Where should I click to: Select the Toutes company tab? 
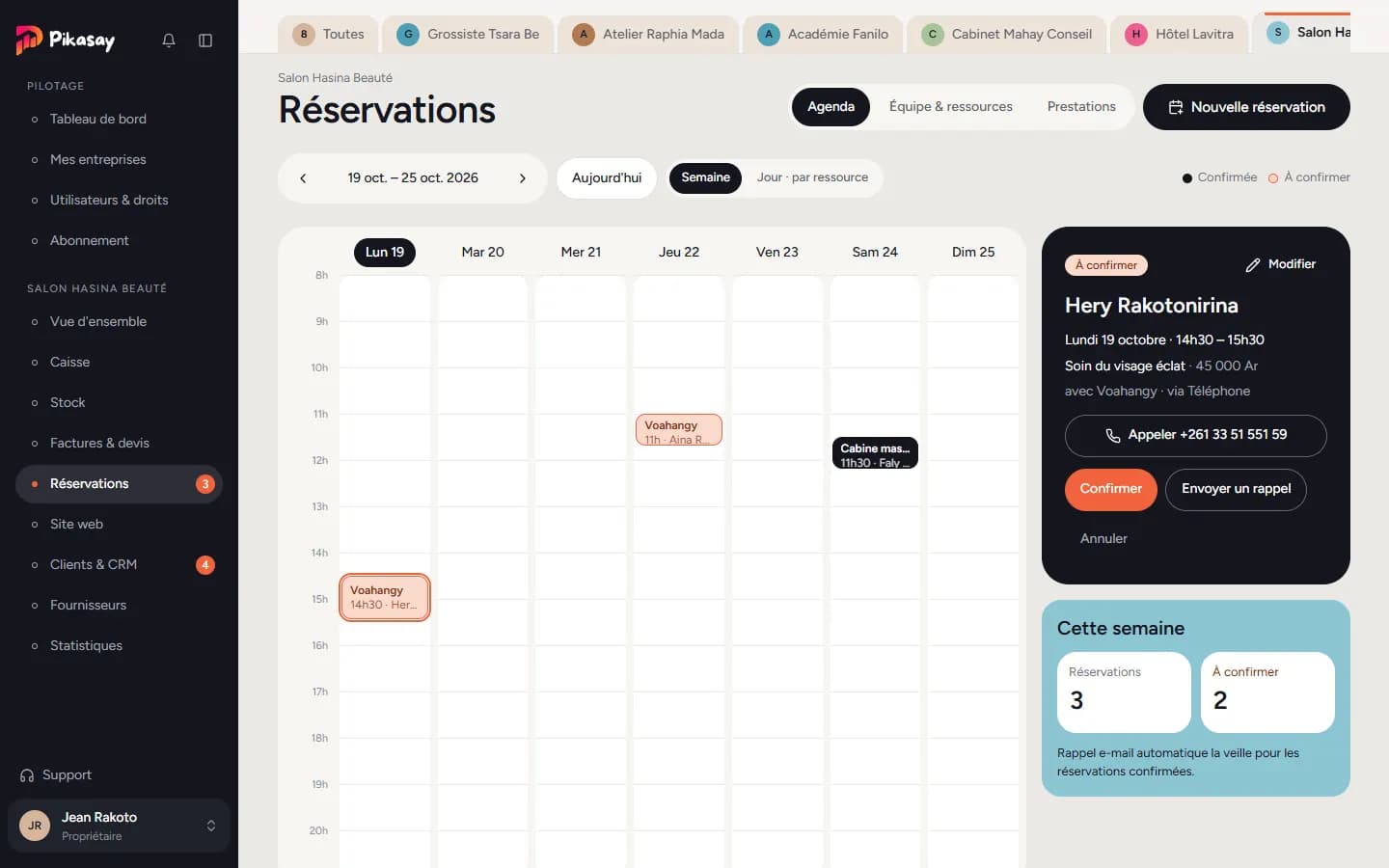(x=329, y=34)
